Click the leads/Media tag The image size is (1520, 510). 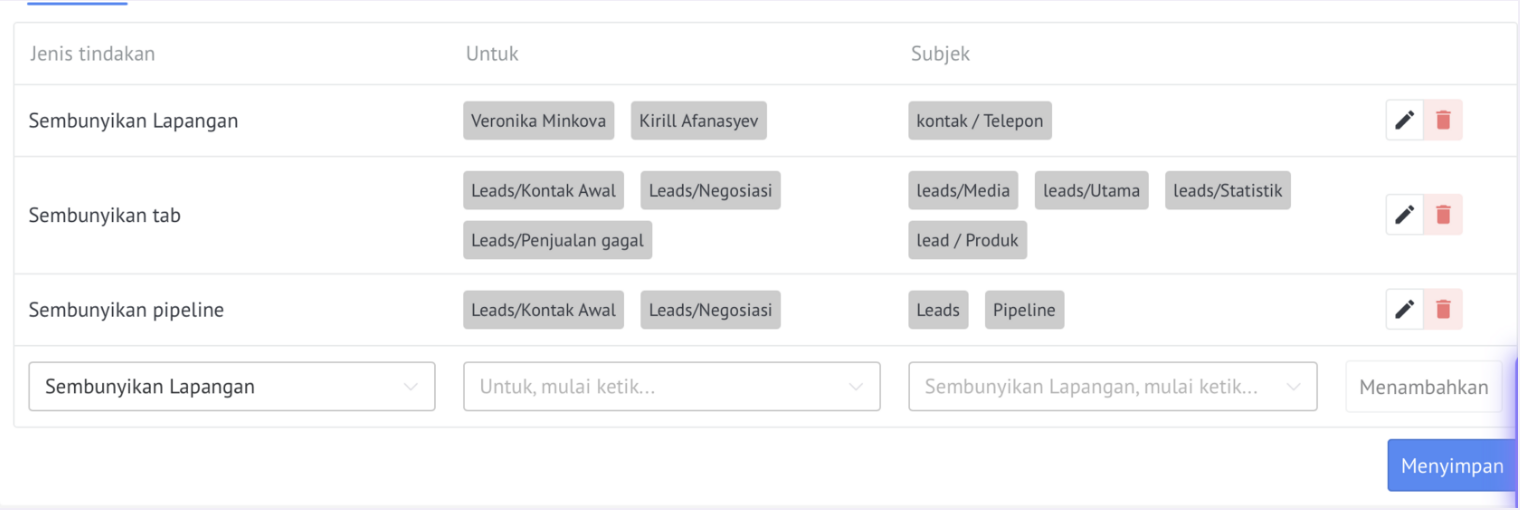963,190
